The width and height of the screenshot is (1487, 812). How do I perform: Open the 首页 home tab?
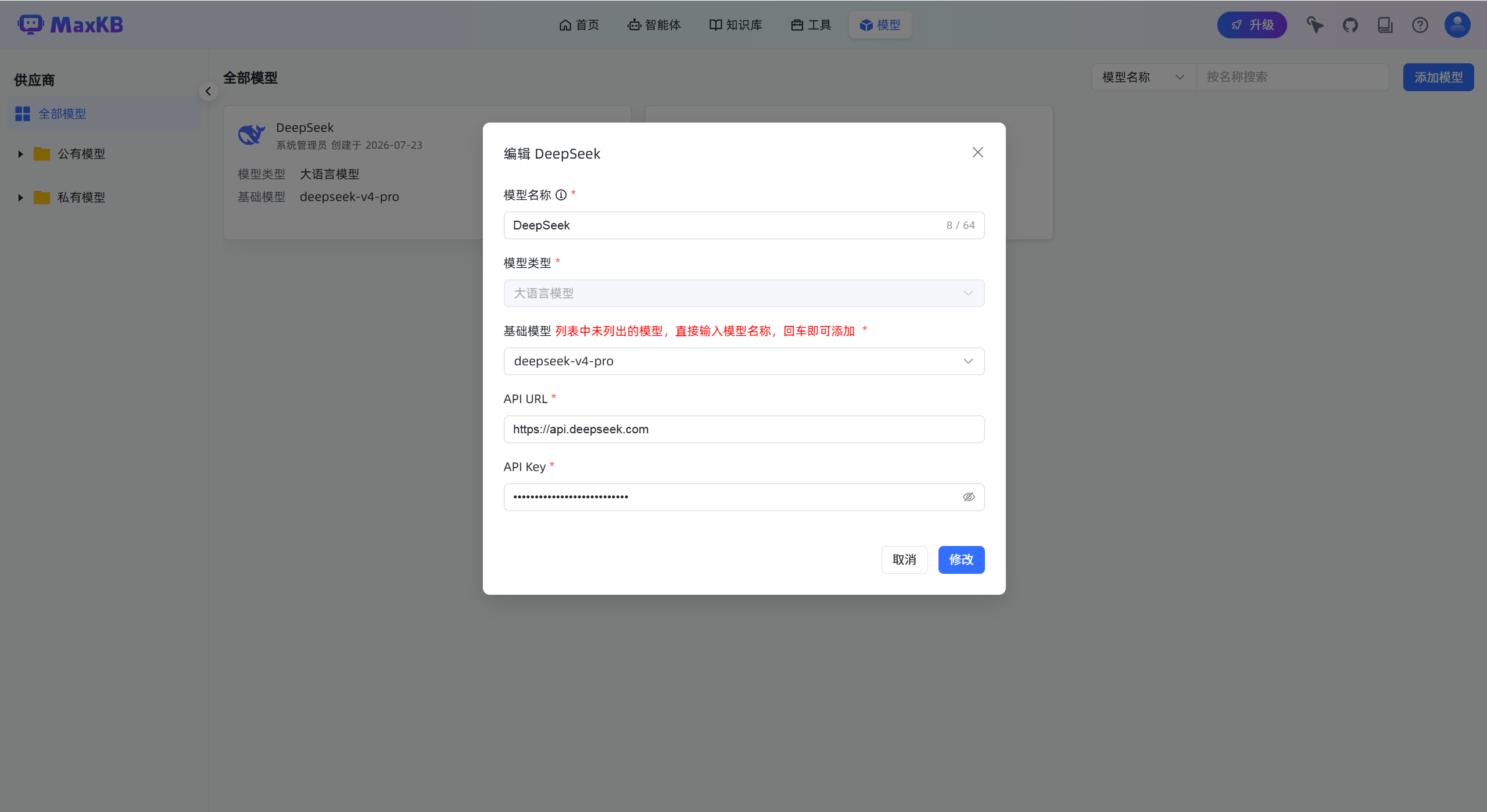[x=579, y=25]
